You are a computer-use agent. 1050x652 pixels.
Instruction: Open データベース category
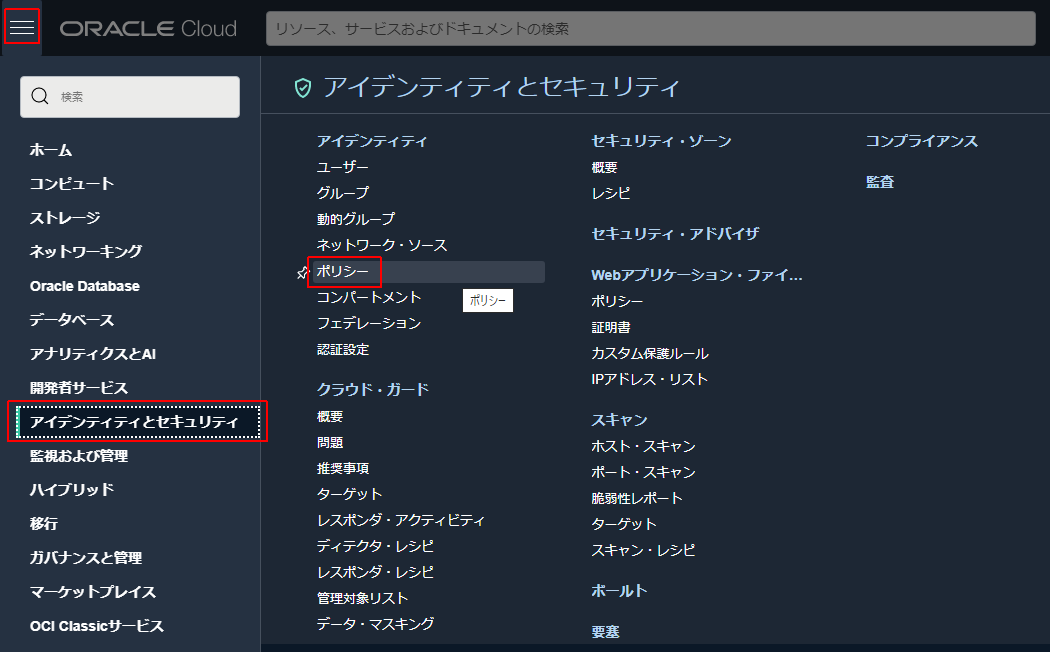72,320
